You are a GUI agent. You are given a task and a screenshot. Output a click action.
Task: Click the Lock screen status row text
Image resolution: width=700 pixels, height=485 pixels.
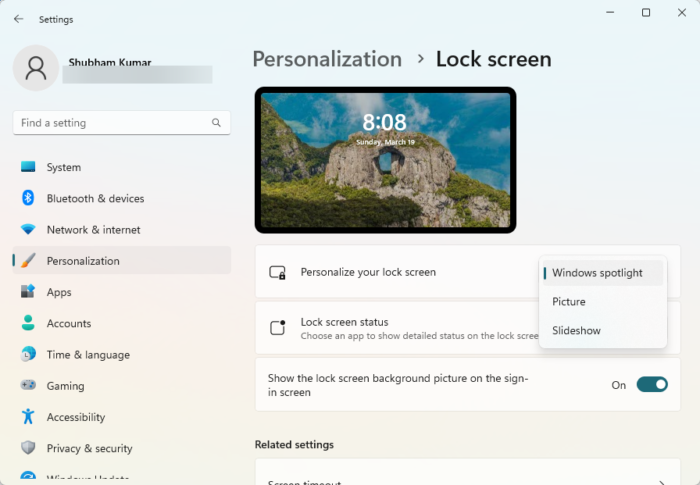[x=344, y=322]
